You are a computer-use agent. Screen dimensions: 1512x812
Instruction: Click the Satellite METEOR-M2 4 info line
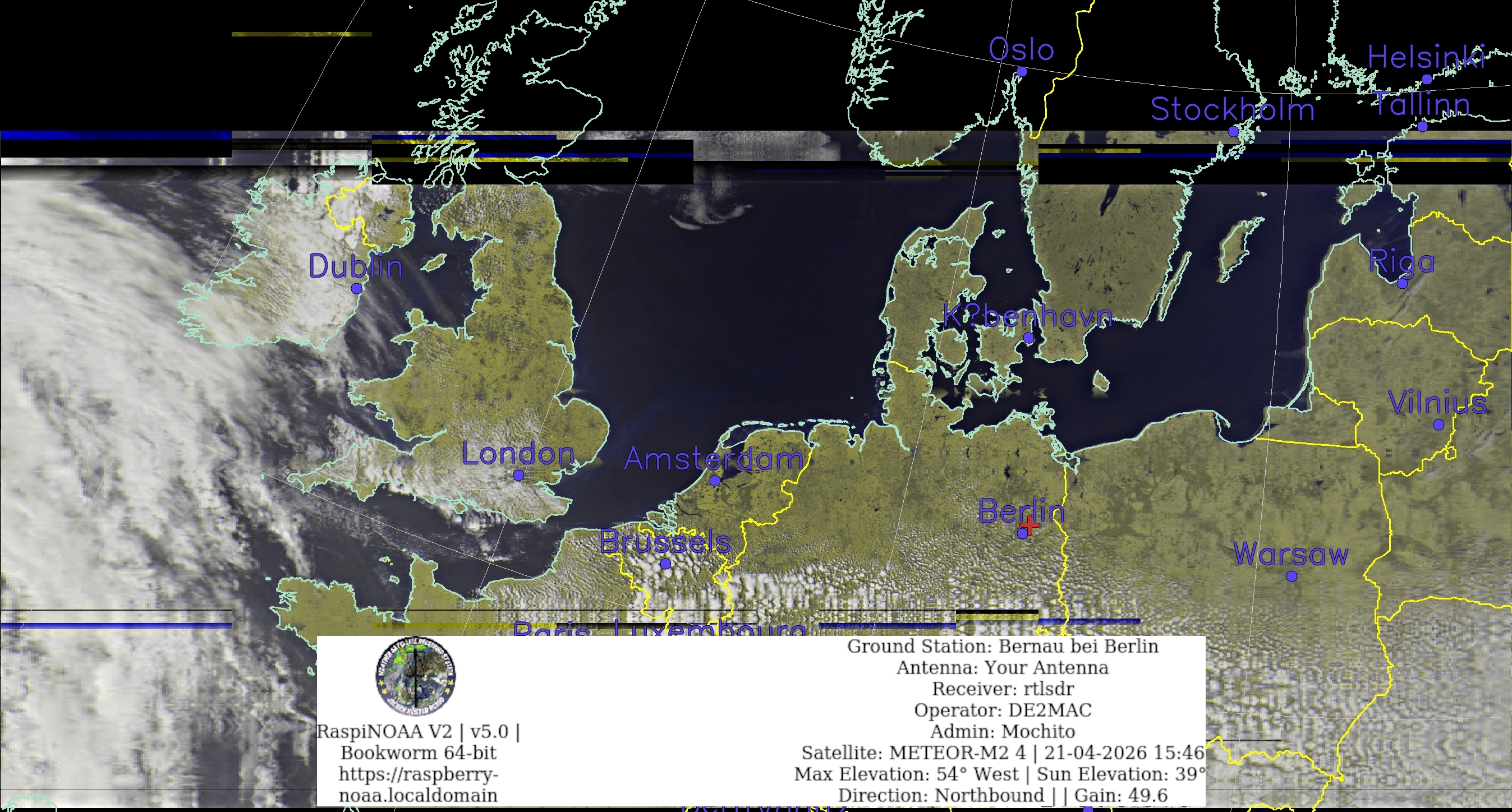click(x=1003, y=752)
